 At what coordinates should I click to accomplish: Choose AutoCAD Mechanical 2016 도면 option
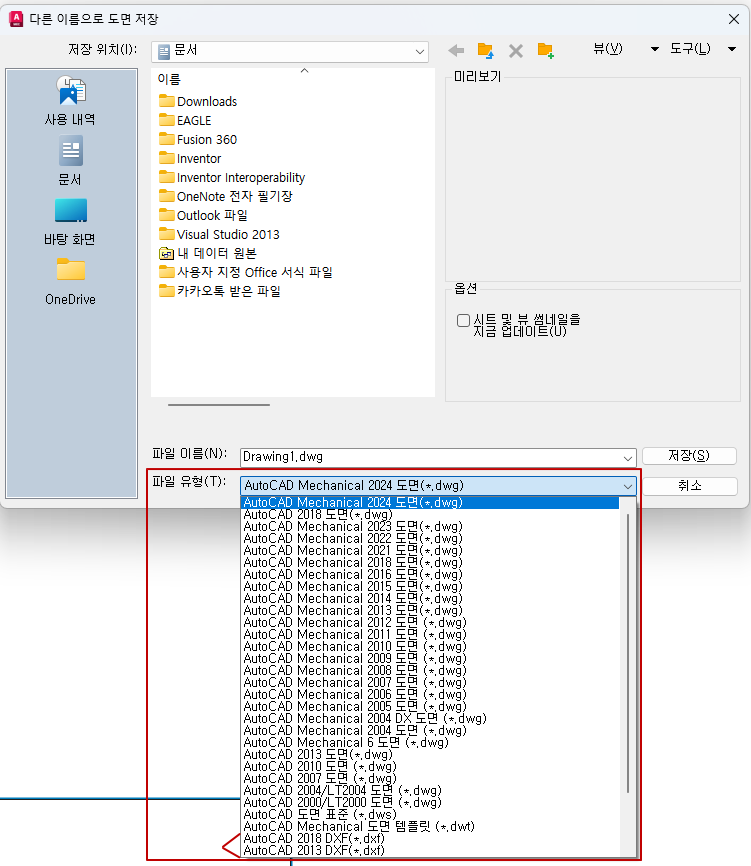pos(430,575)
